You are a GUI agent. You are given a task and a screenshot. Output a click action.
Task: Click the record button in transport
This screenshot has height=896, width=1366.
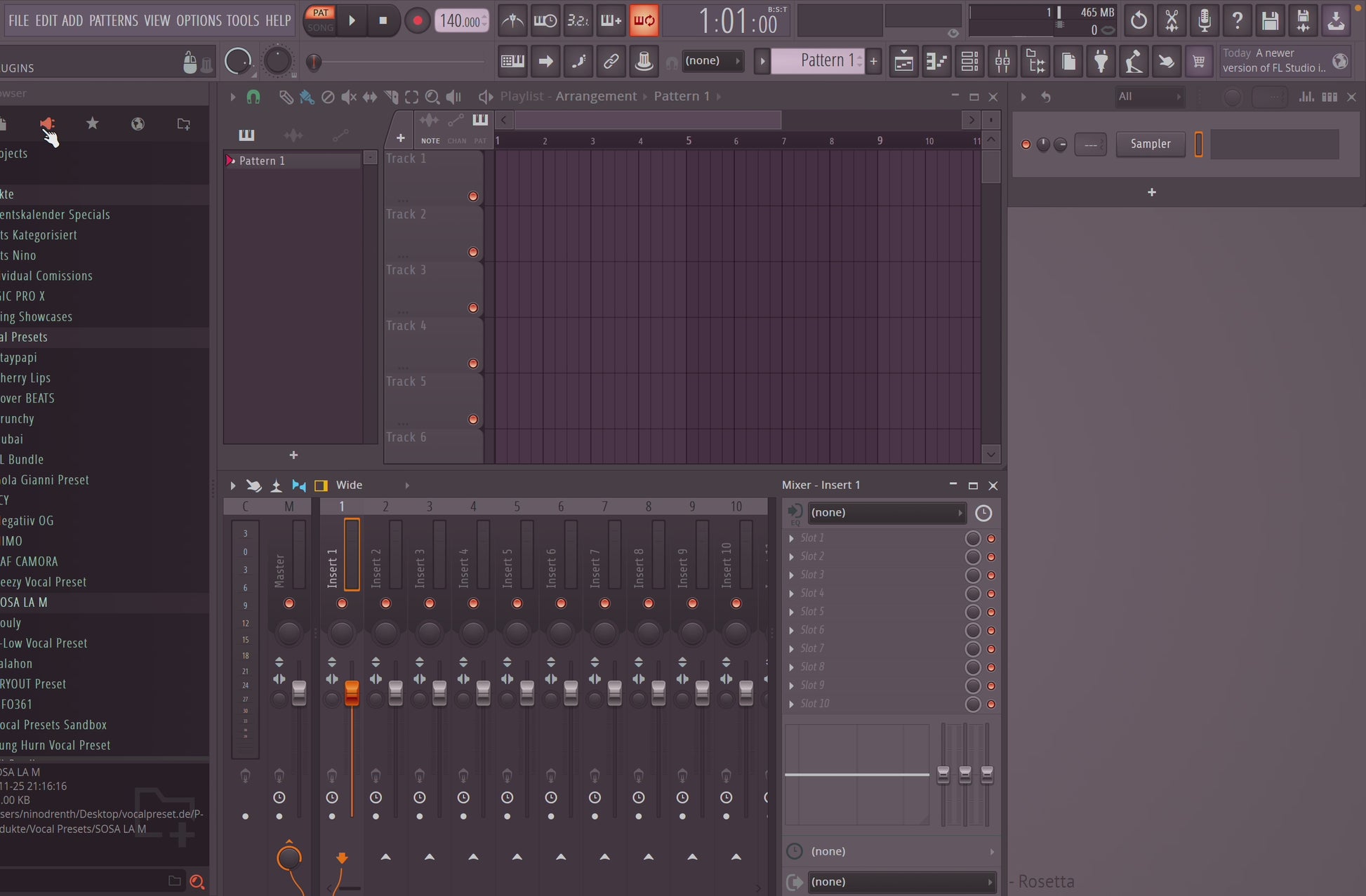(x=417, y=20)
